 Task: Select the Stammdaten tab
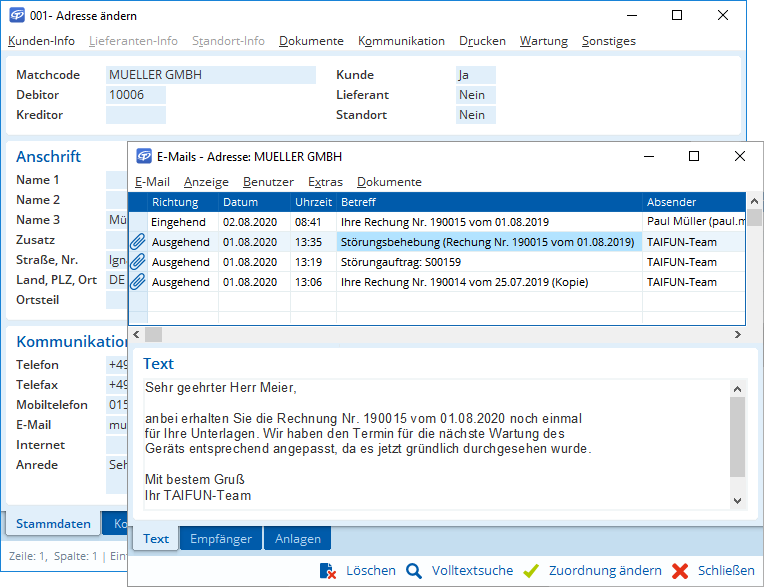[x=53, y=523]
